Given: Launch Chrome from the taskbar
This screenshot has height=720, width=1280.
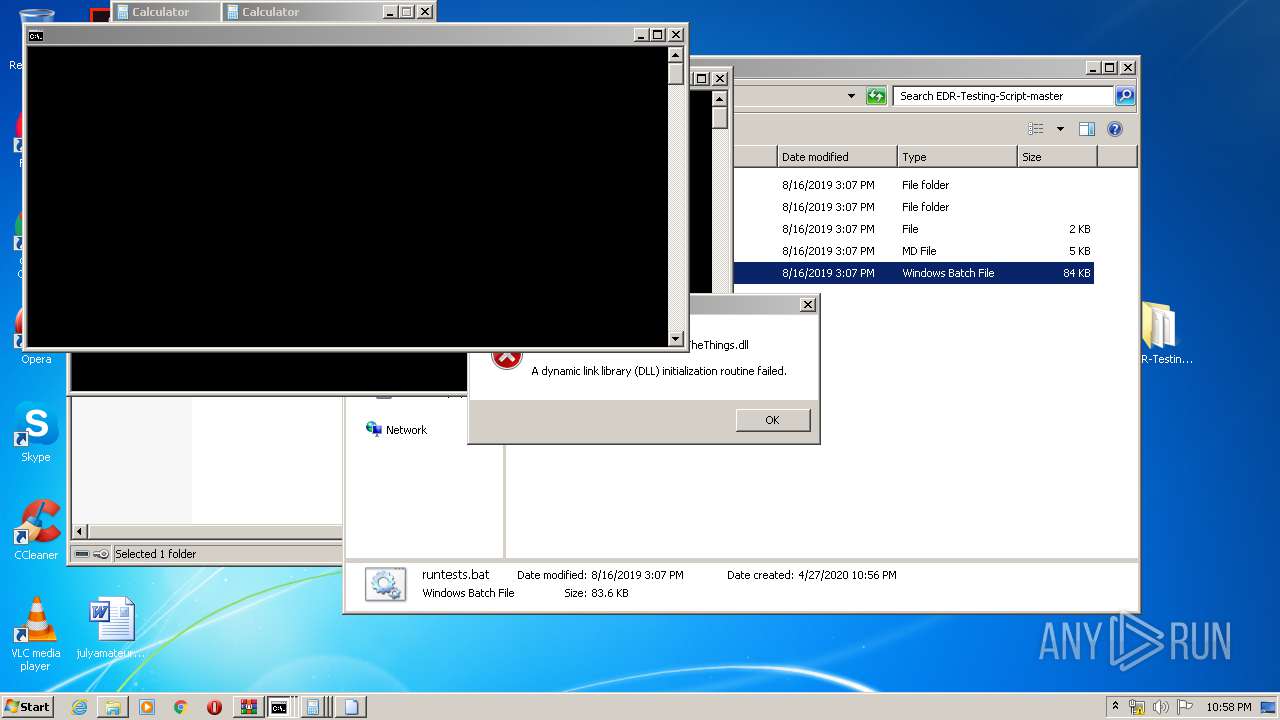Looking at the screenshot, I should (x=181, y=707).
